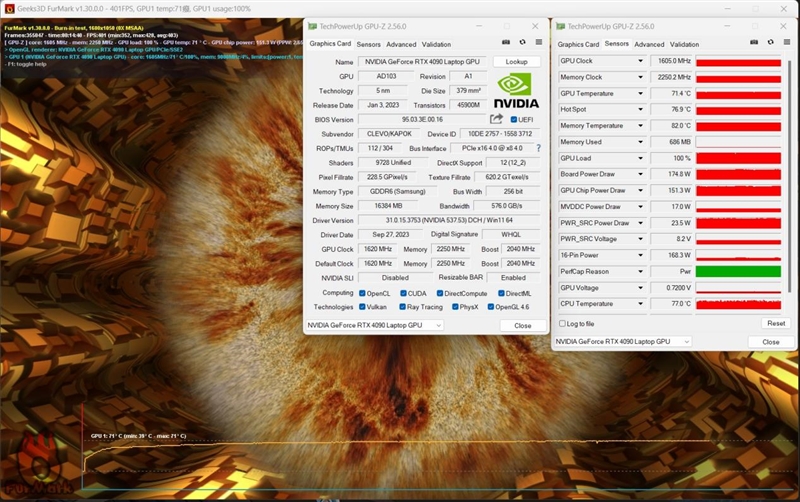Click the GPU Load red graph bar

(x=738, y=158)
